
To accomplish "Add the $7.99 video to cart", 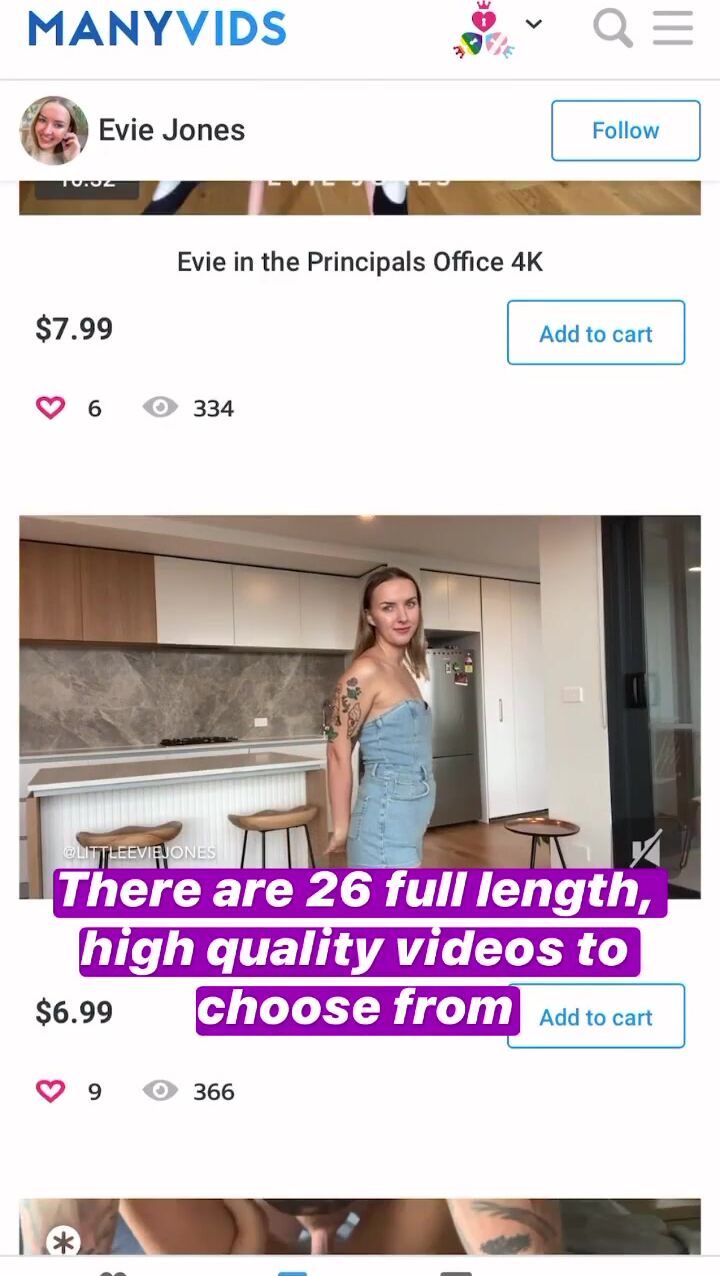I will (x=596, y=333).
